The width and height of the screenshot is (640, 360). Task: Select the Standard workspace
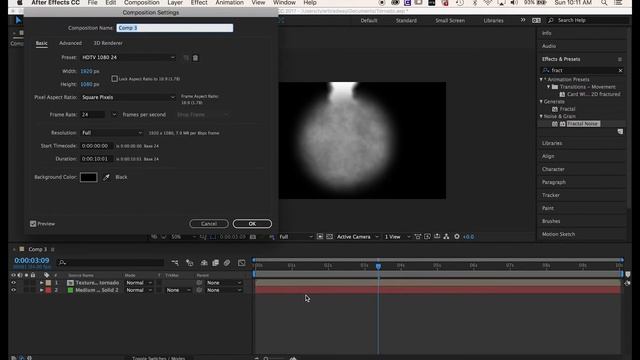[406, 20]
